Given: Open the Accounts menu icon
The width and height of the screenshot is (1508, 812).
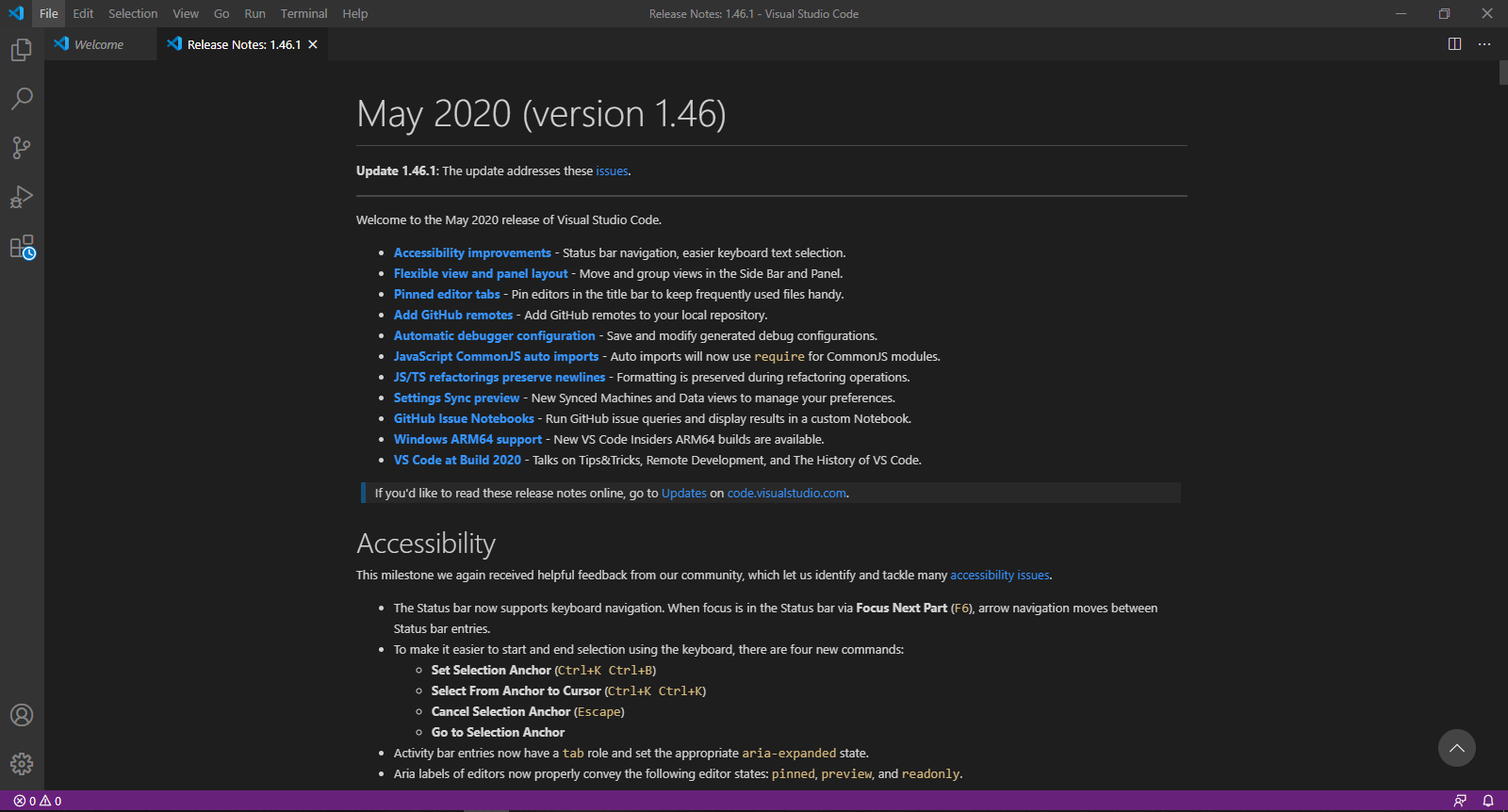Looking at the screenshot, I should pyautogui.click(x=22, y=715).
